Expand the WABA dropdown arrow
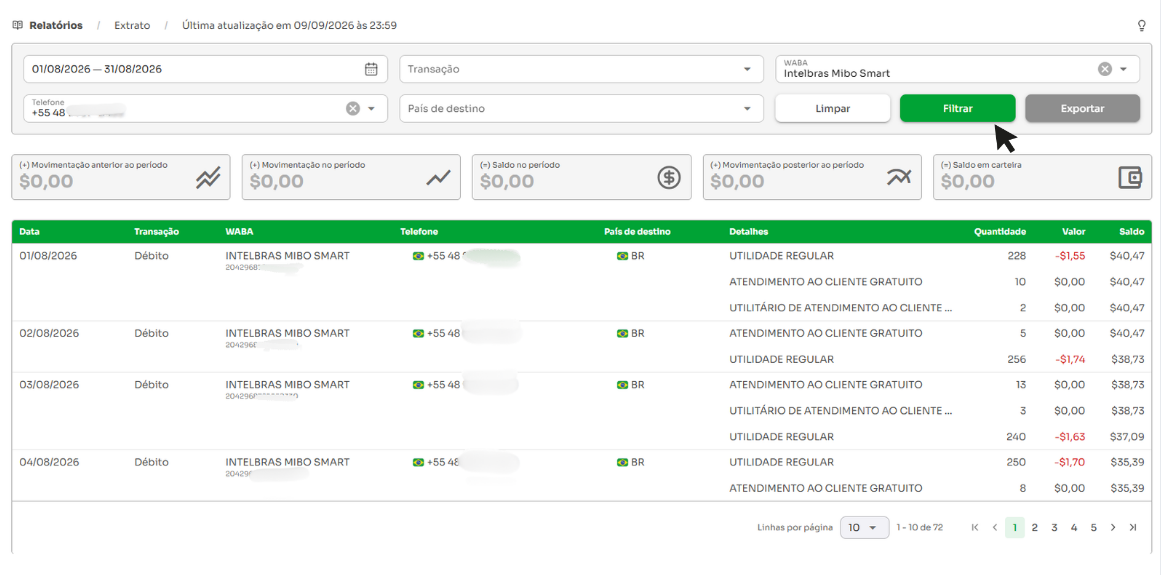This screenshot has width=1161, height=575. [1123, 69]
